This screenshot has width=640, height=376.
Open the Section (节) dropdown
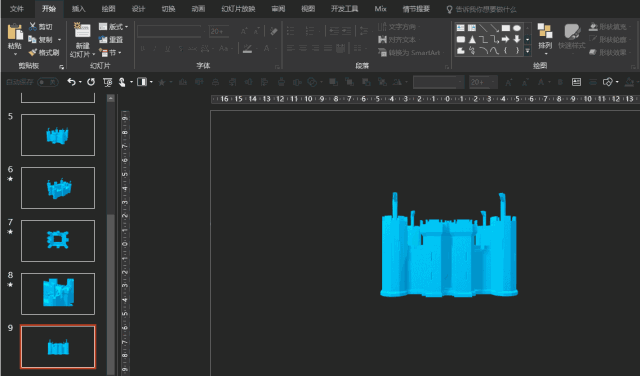pos(110,53)
